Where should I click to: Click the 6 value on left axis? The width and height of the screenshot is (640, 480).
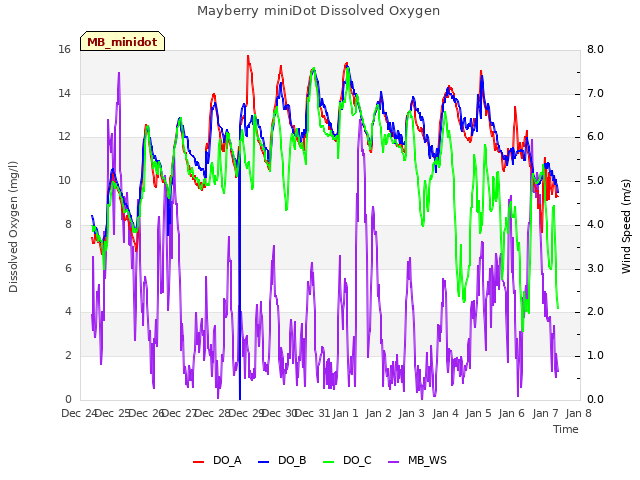pyautogui.click(x=68, y=268)
